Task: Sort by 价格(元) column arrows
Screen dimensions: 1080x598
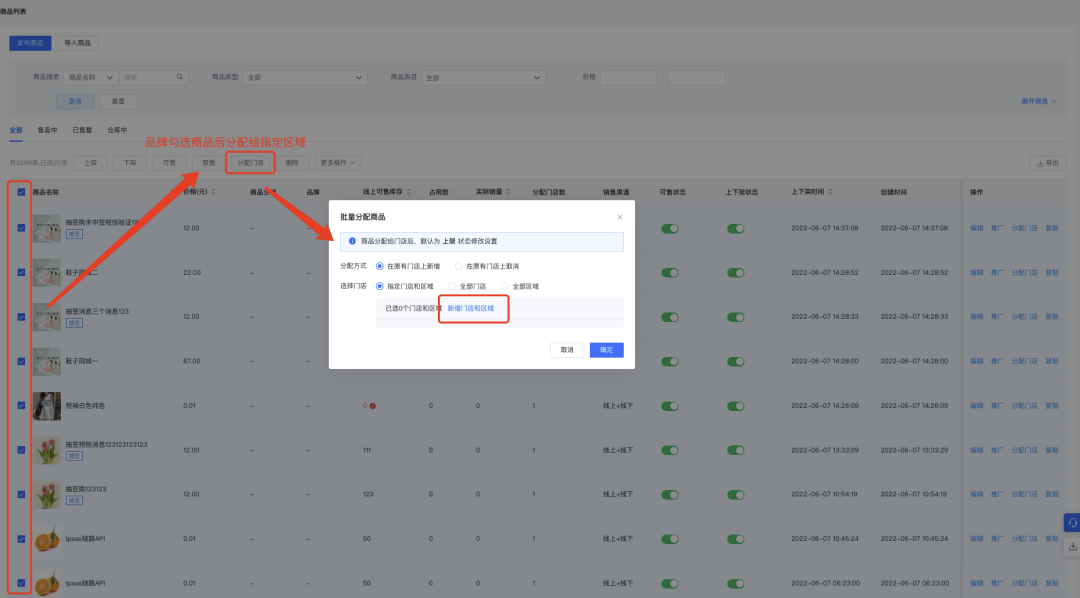Action: [214, 192]
